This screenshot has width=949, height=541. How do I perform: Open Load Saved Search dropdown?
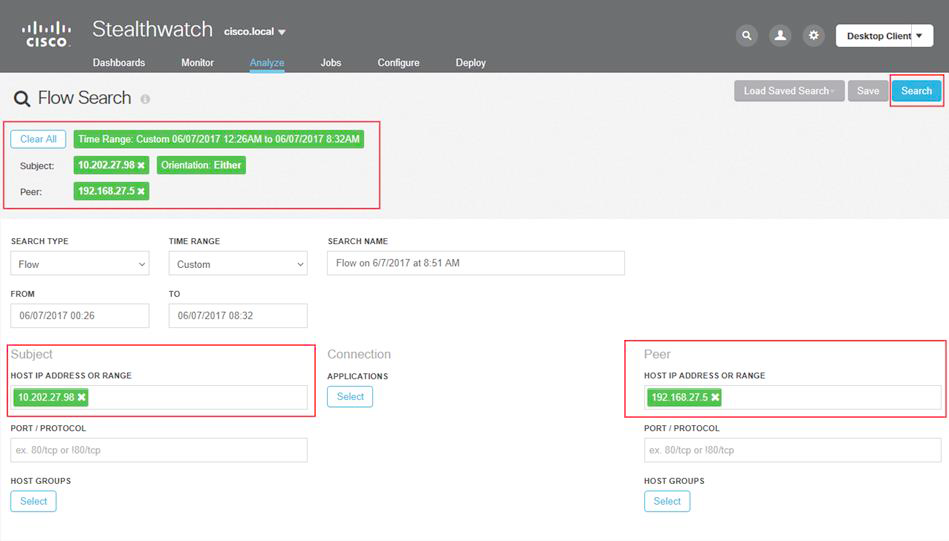pos(789,91)
